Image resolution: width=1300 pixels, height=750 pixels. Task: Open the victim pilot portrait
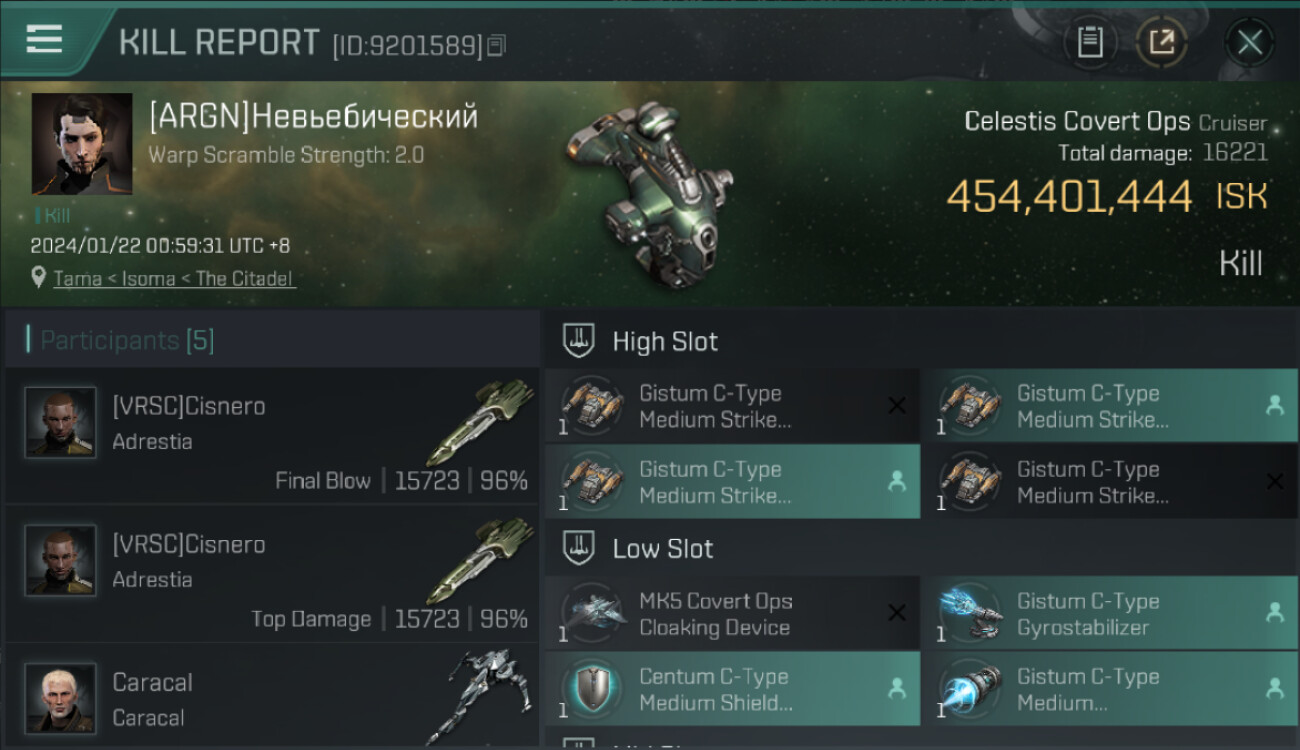coord(82,144)
